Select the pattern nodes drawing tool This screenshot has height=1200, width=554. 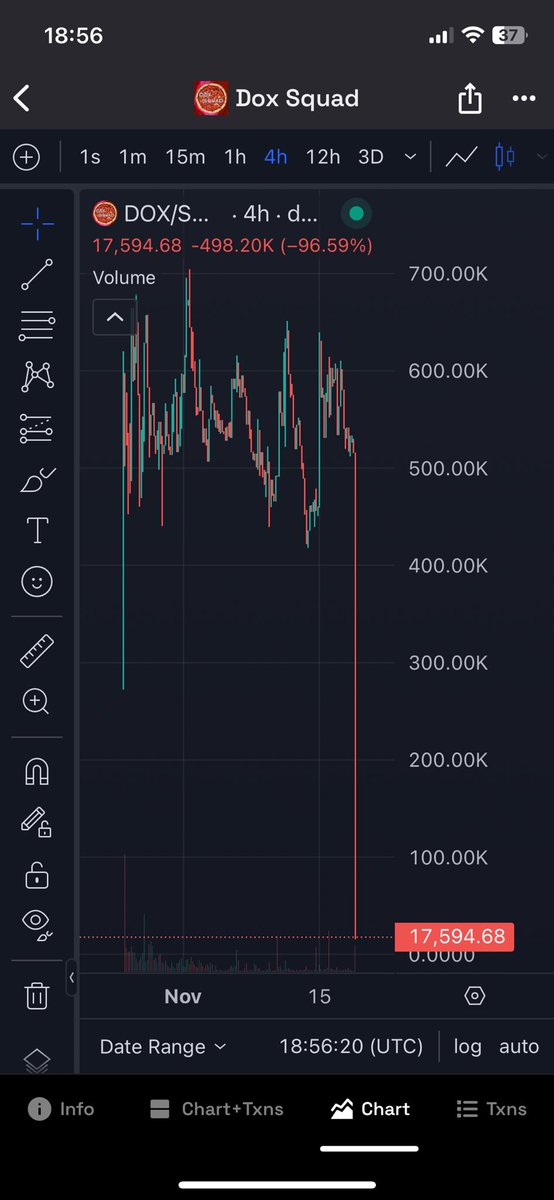click(x=37, y=377)
